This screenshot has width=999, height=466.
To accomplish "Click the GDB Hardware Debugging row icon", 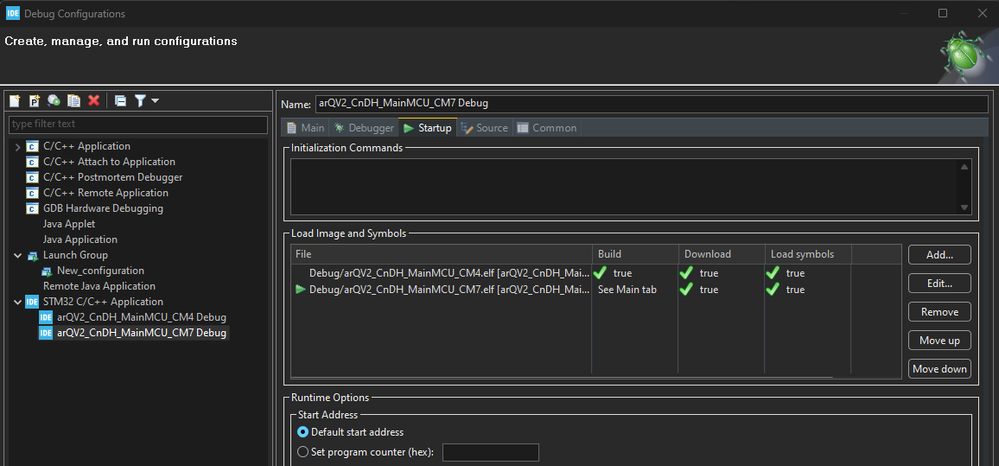I will (x=32, y=208).
